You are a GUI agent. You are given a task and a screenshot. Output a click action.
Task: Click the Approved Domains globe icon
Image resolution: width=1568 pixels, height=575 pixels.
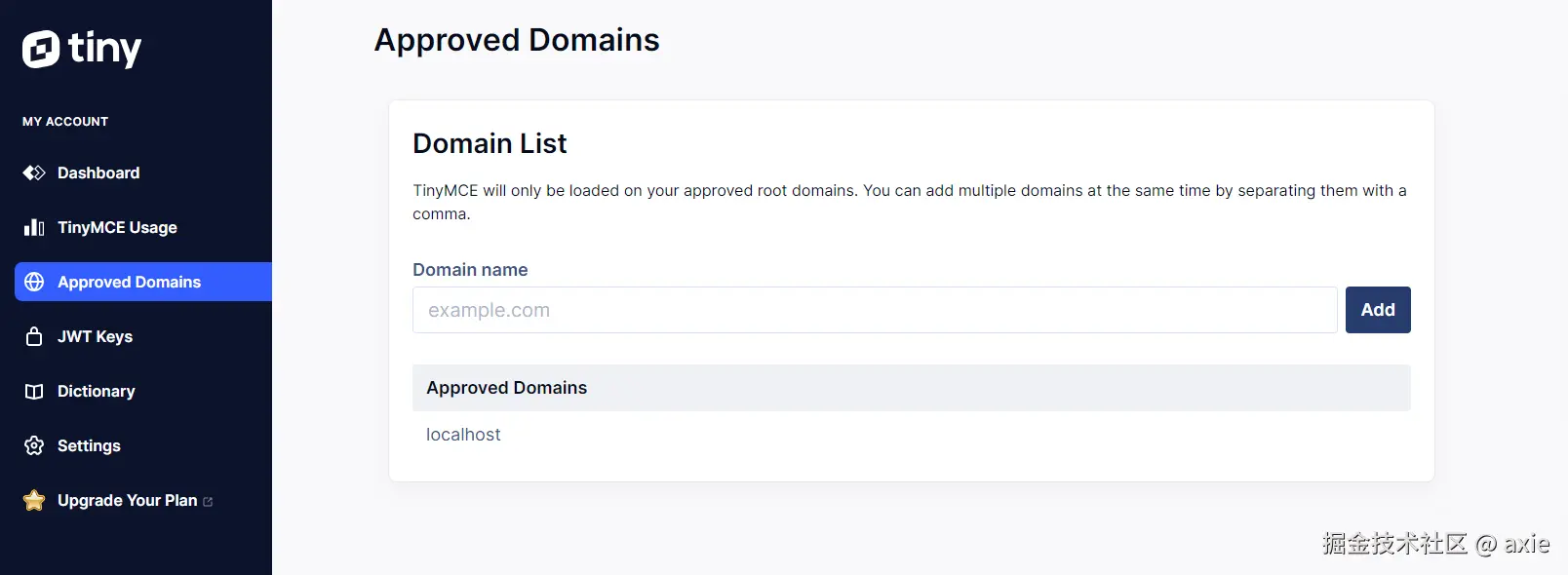pyautogui.click(x=34, y=283)
